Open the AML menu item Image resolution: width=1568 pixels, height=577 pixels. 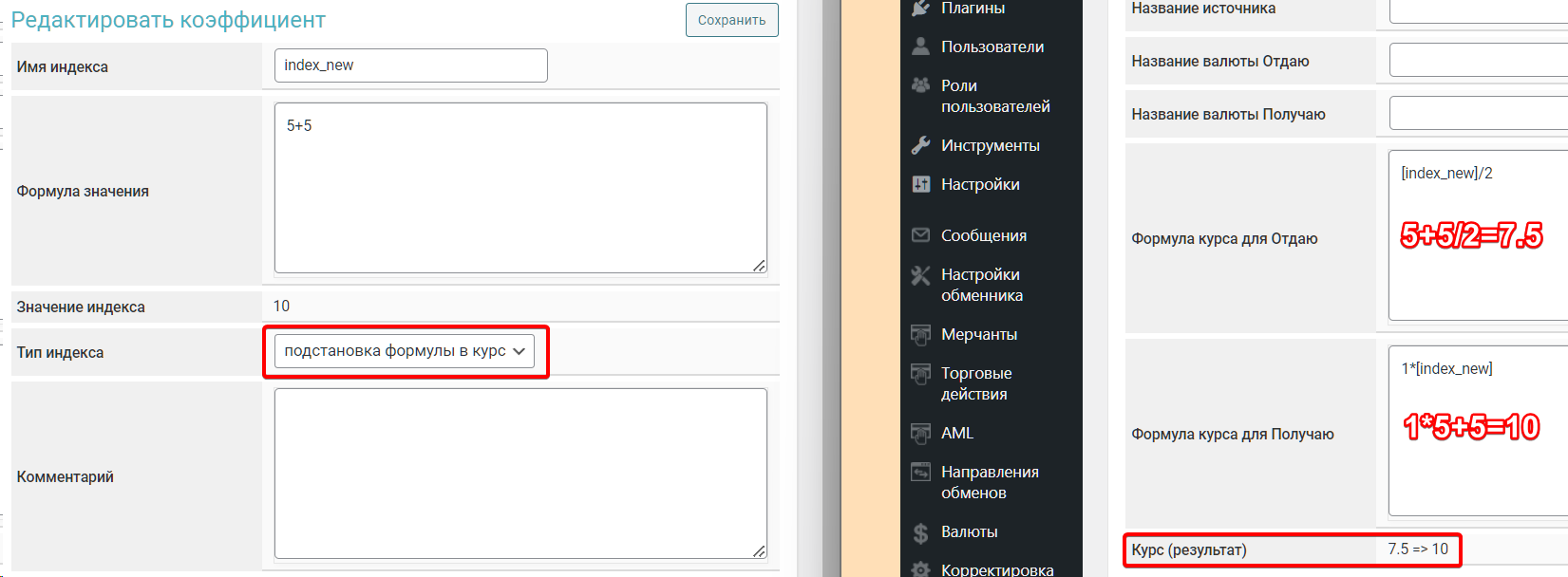956,433
